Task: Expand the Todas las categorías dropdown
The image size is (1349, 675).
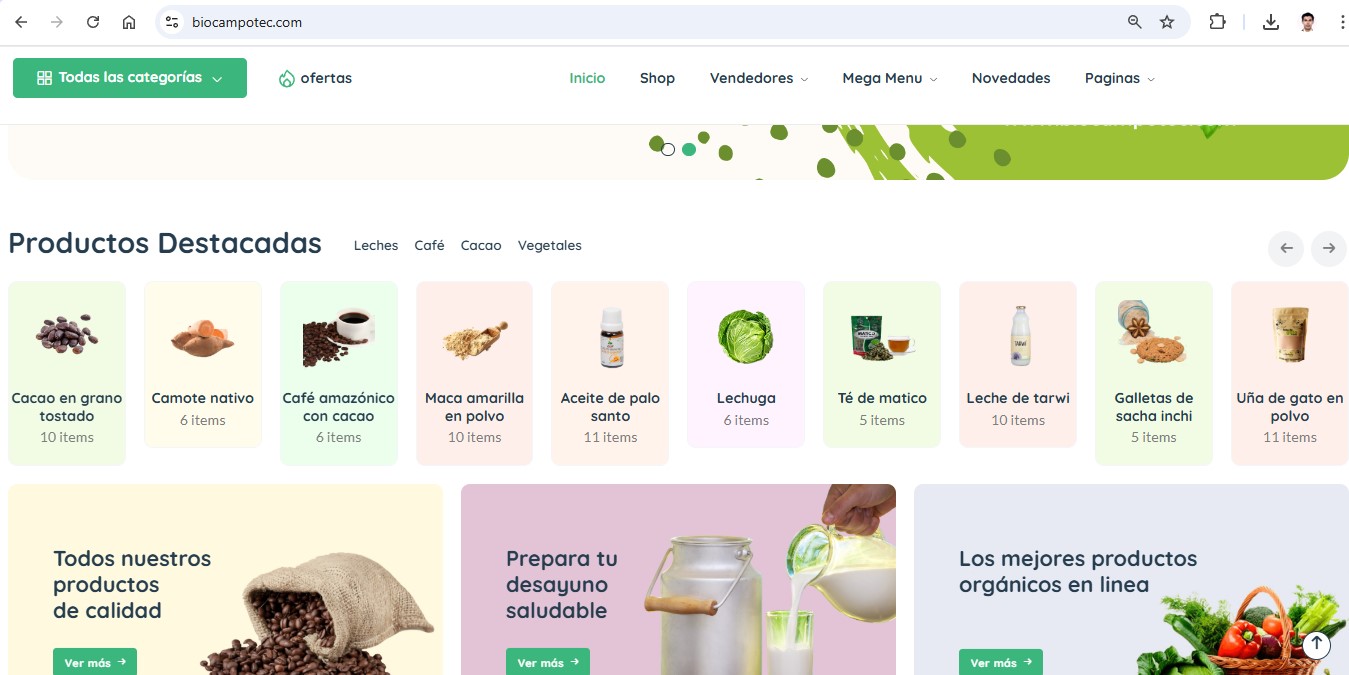Action: [130, 78]
